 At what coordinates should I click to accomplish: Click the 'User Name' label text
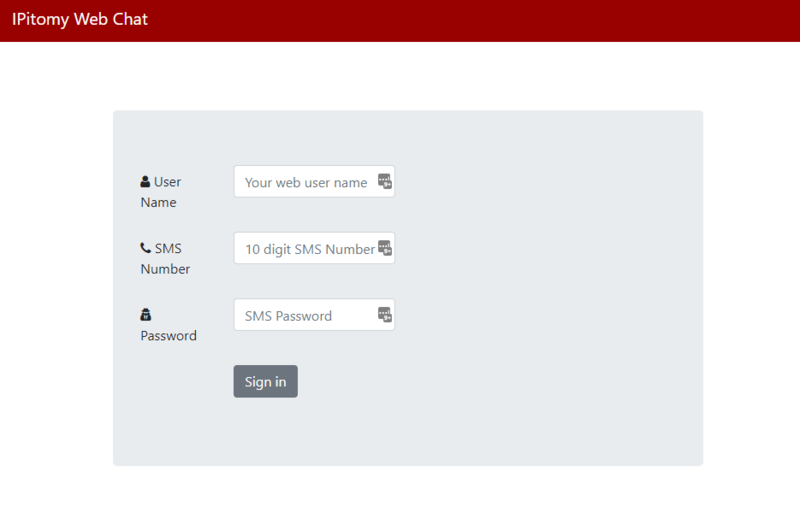[x=160, y=192]
